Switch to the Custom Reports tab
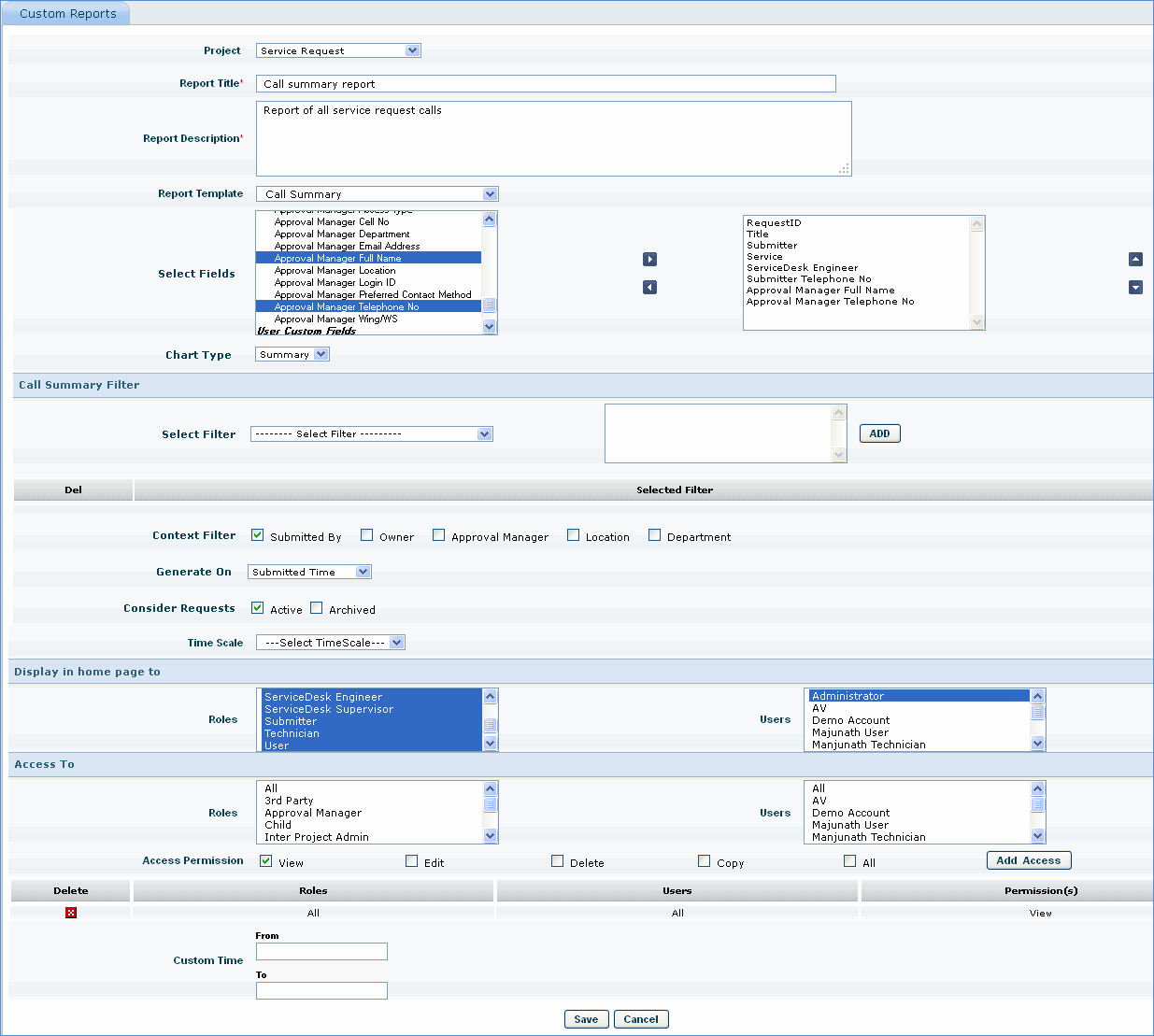This screenshot has height=1036, width=1154. click(65, 13)
